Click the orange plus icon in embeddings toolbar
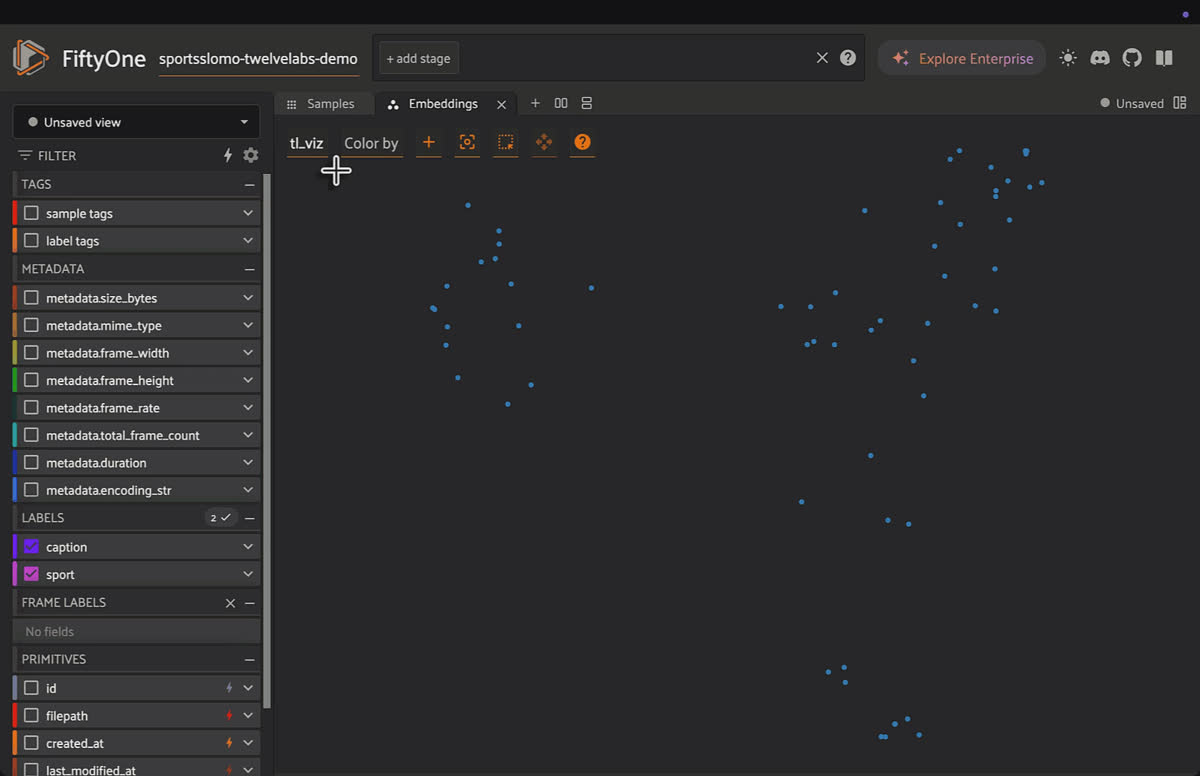 428,143
